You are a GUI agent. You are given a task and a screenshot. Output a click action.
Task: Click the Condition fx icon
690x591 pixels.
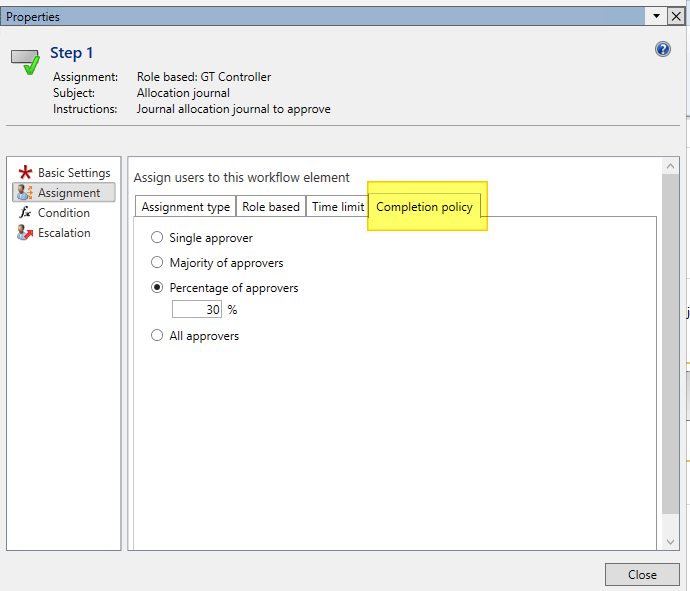tap(25, 213)
